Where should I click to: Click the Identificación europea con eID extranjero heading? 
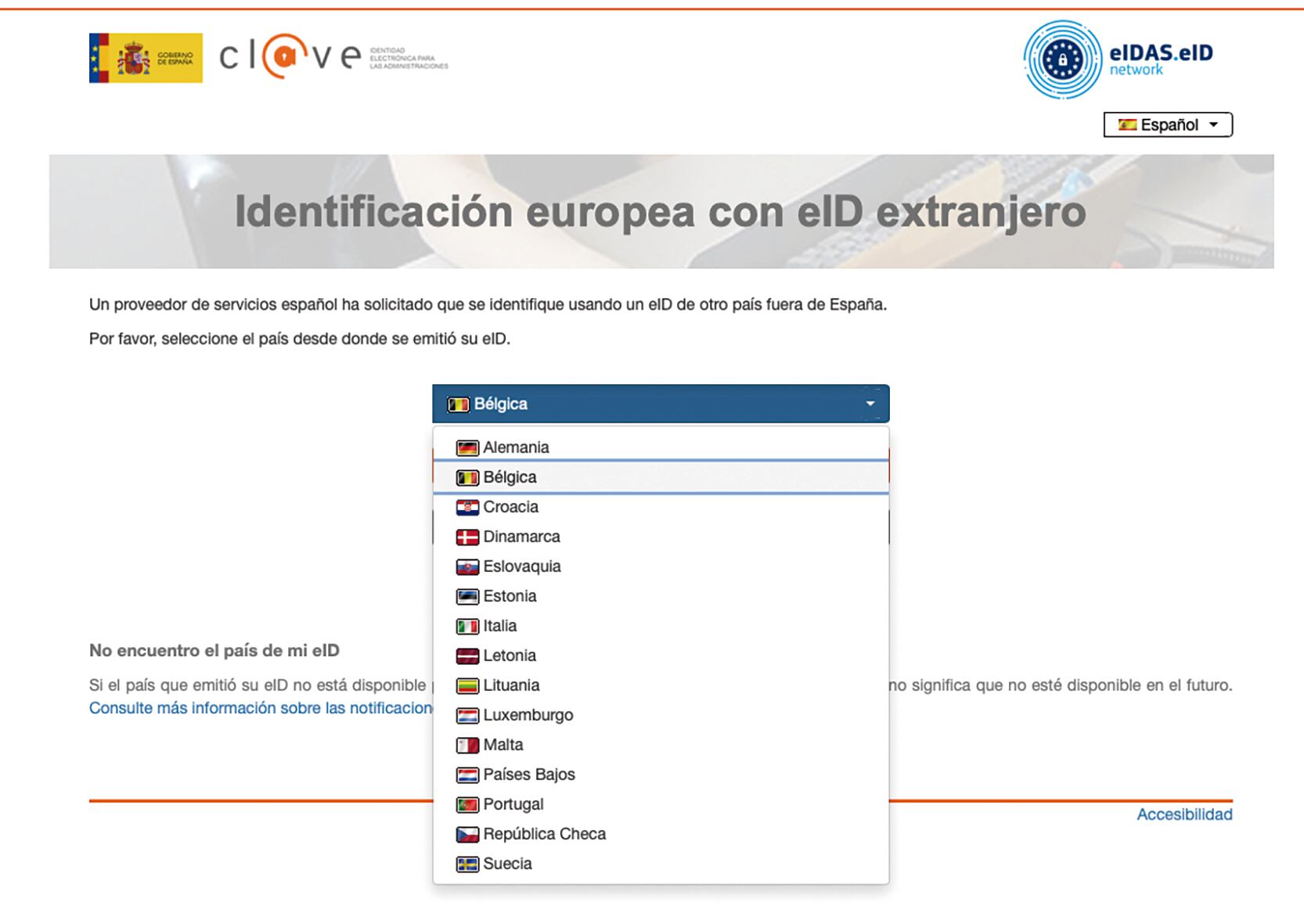point(661,212)
